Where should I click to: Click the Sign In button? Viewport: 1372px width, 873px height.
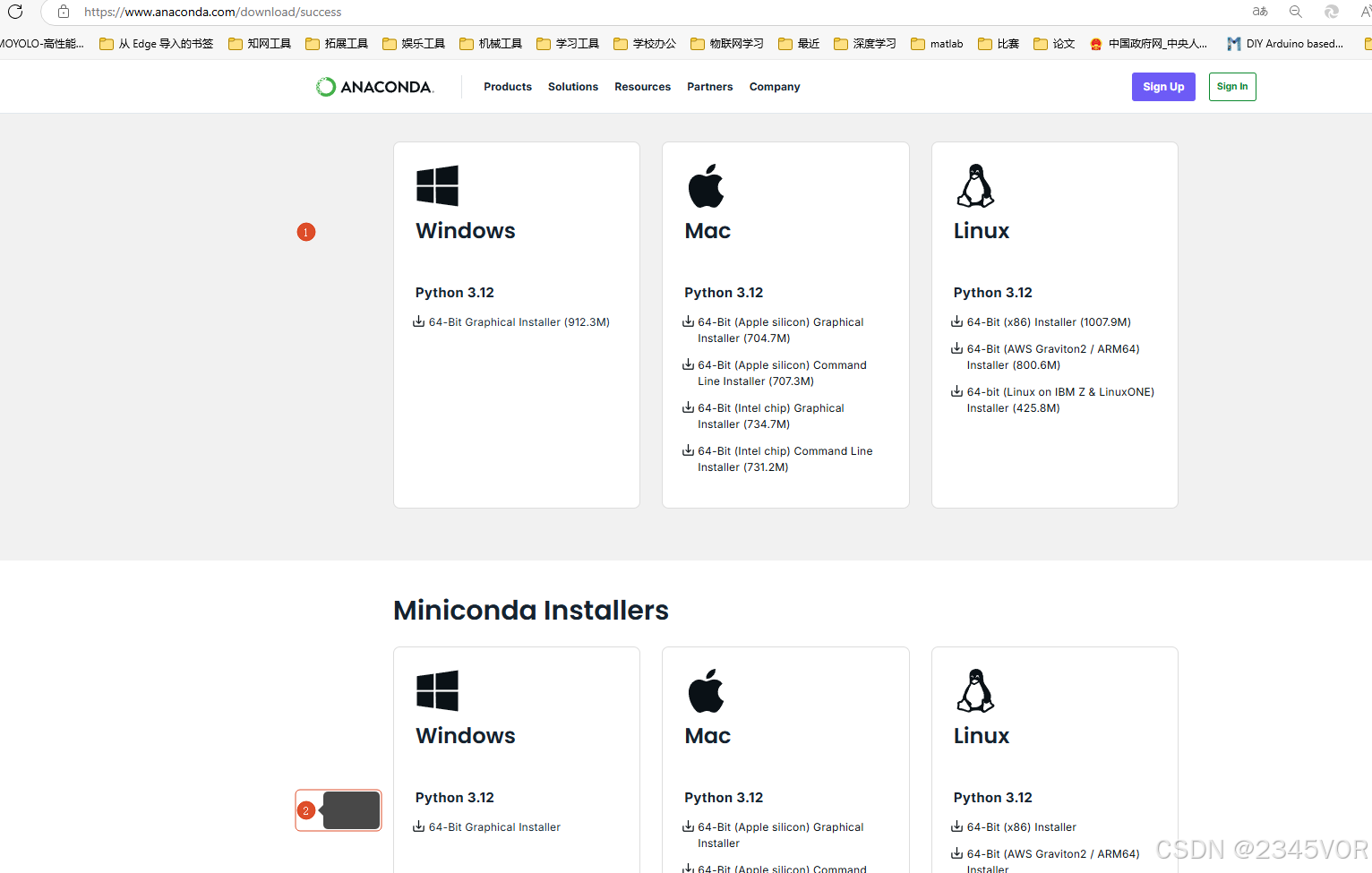(x=1232, y=87)
